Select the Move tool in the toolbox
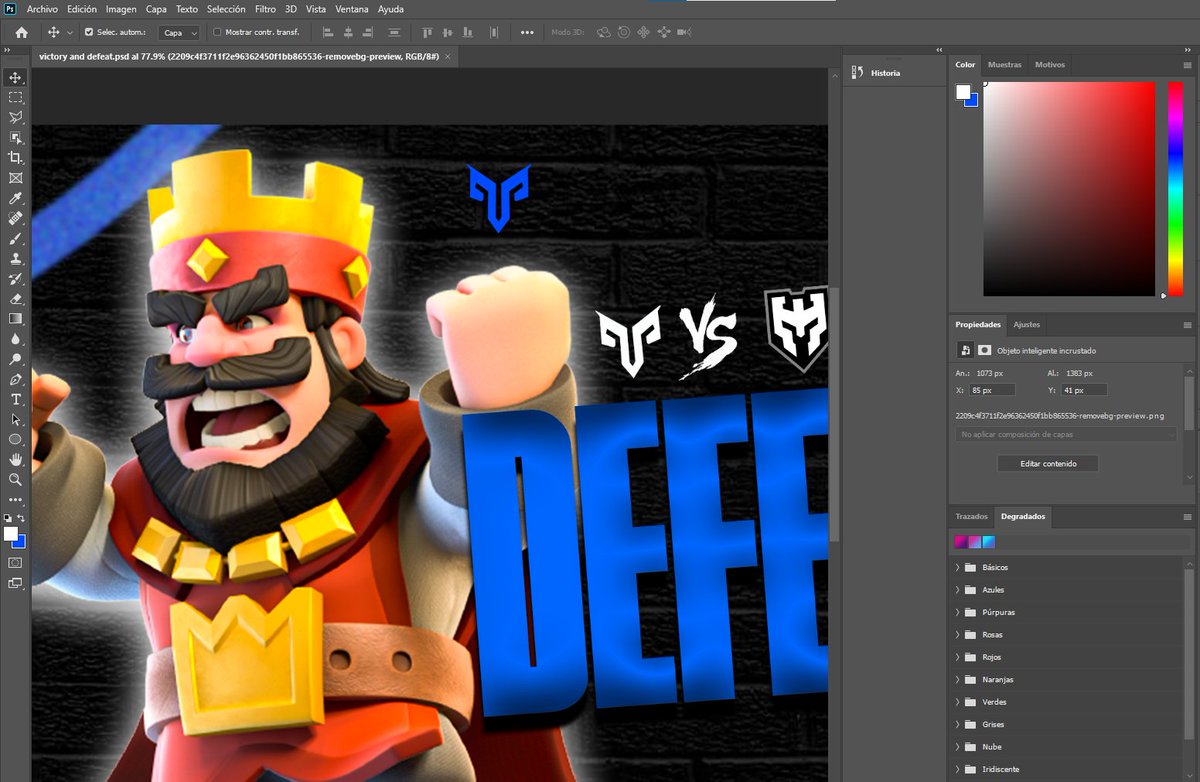The image size is (1200, 782). [15, 77]
